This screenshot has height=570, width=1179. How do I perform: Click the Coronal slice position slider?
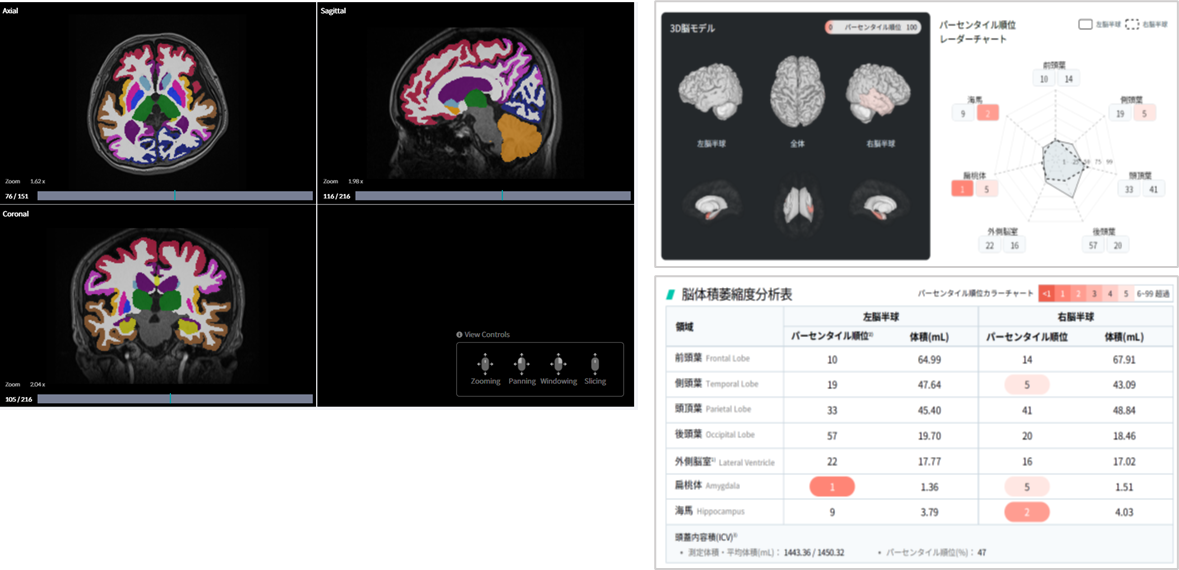pyautogui.click(x=175, y=398)
